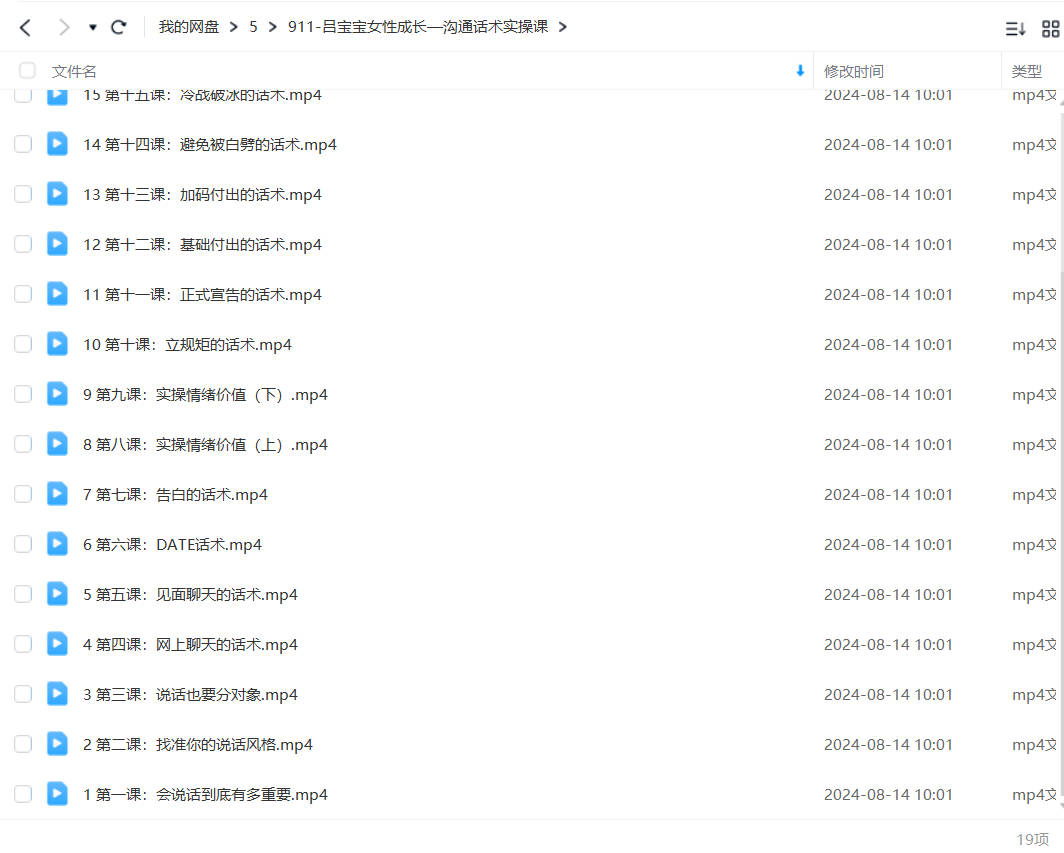Image resolution: width=1064 pixels, height=853 pixels.
Task: Select file 5 第五课：见面聊天的话术.mp4
Action: 191,594
